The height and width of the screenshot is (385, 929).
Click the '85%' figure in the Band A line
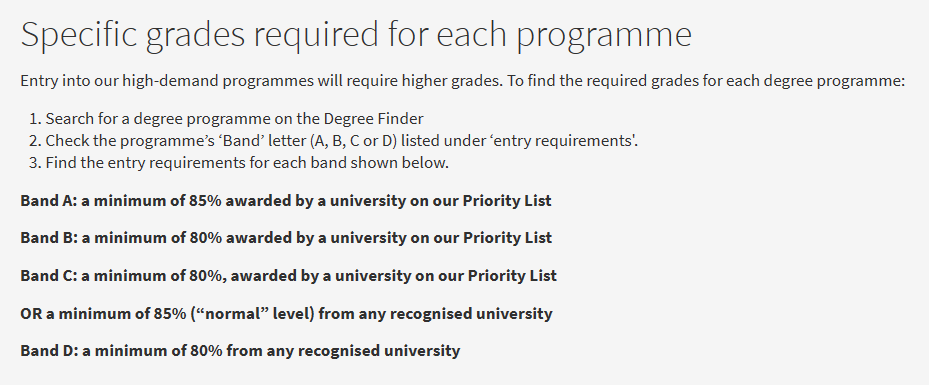tap(205, 201)
